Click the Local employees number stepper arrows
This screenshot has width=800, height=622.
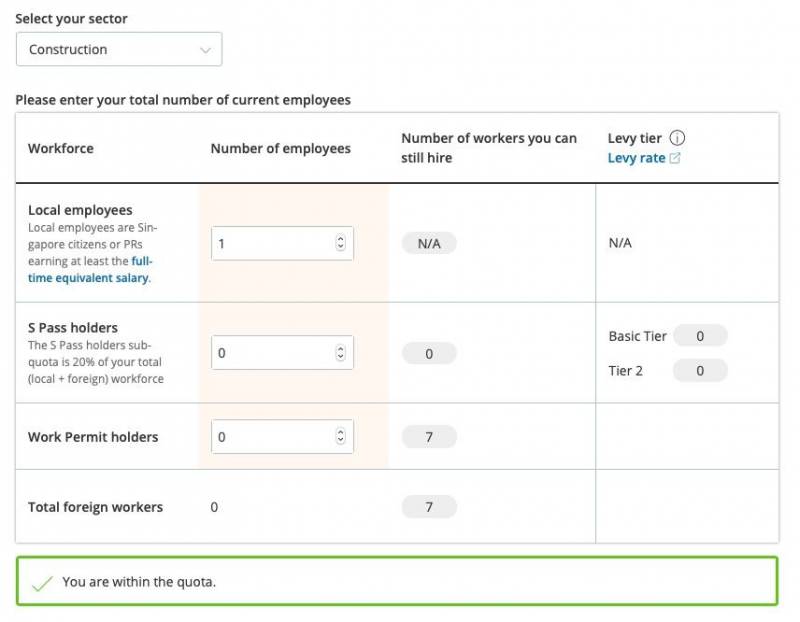click(x=340, y=243)
